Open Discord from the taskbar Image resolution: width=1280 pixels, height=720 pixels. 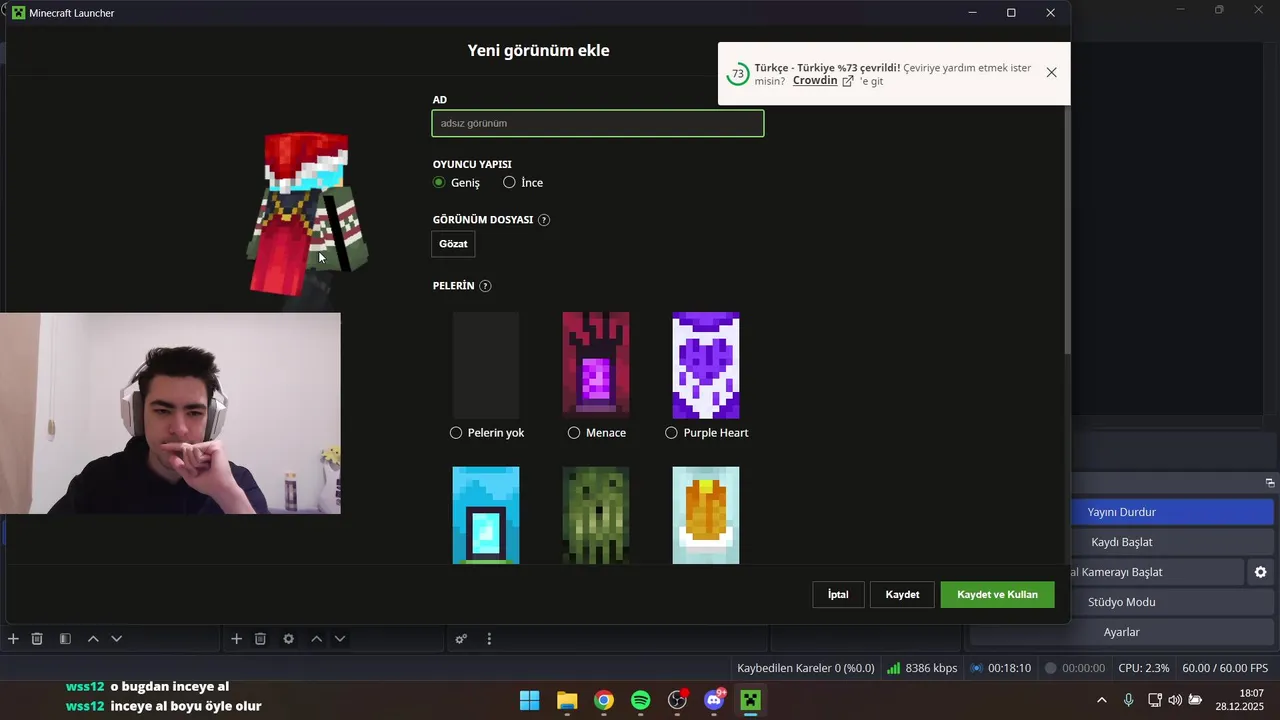click(x=714, y=700)
